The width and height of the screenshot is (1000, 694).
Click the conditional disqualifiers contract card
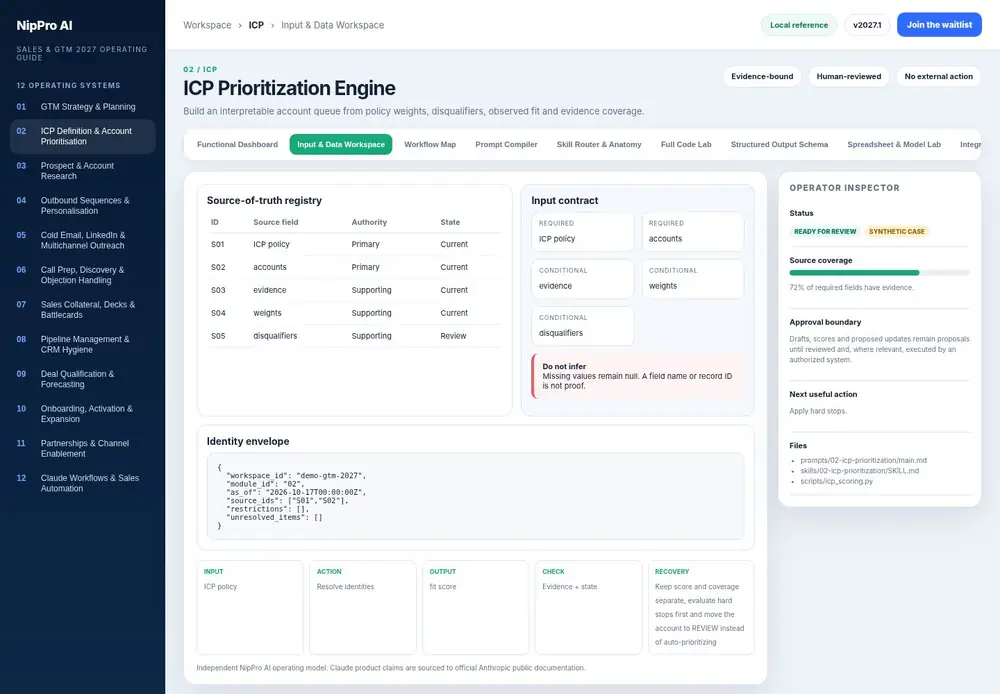click(582, 326)
